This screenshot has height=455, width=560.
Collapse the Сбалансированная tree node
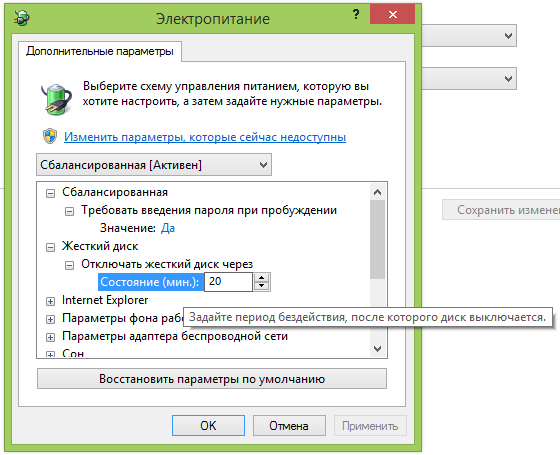point(50,194)
